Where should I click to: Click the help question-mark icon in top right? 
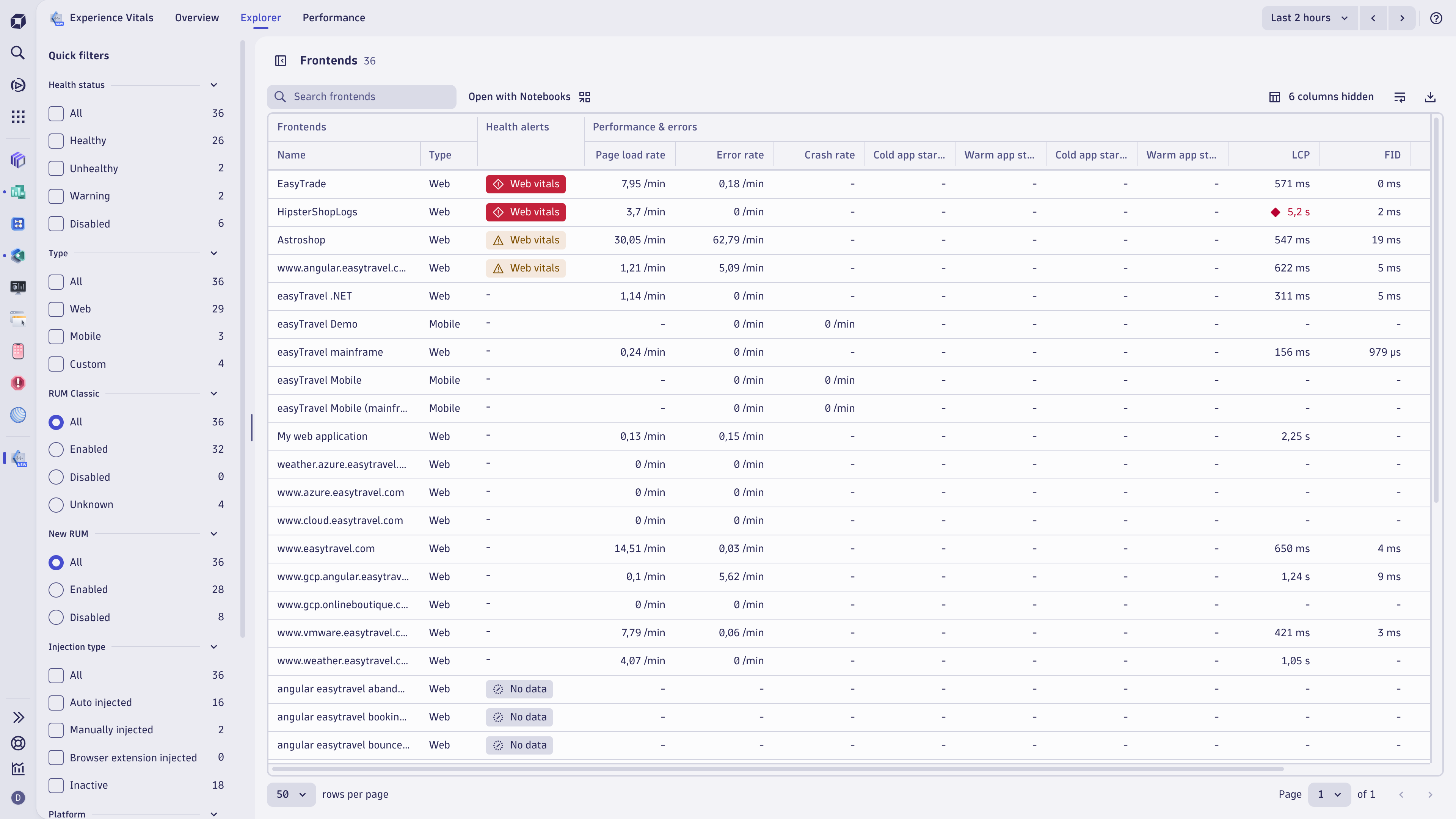click(x=1437, y=17)
